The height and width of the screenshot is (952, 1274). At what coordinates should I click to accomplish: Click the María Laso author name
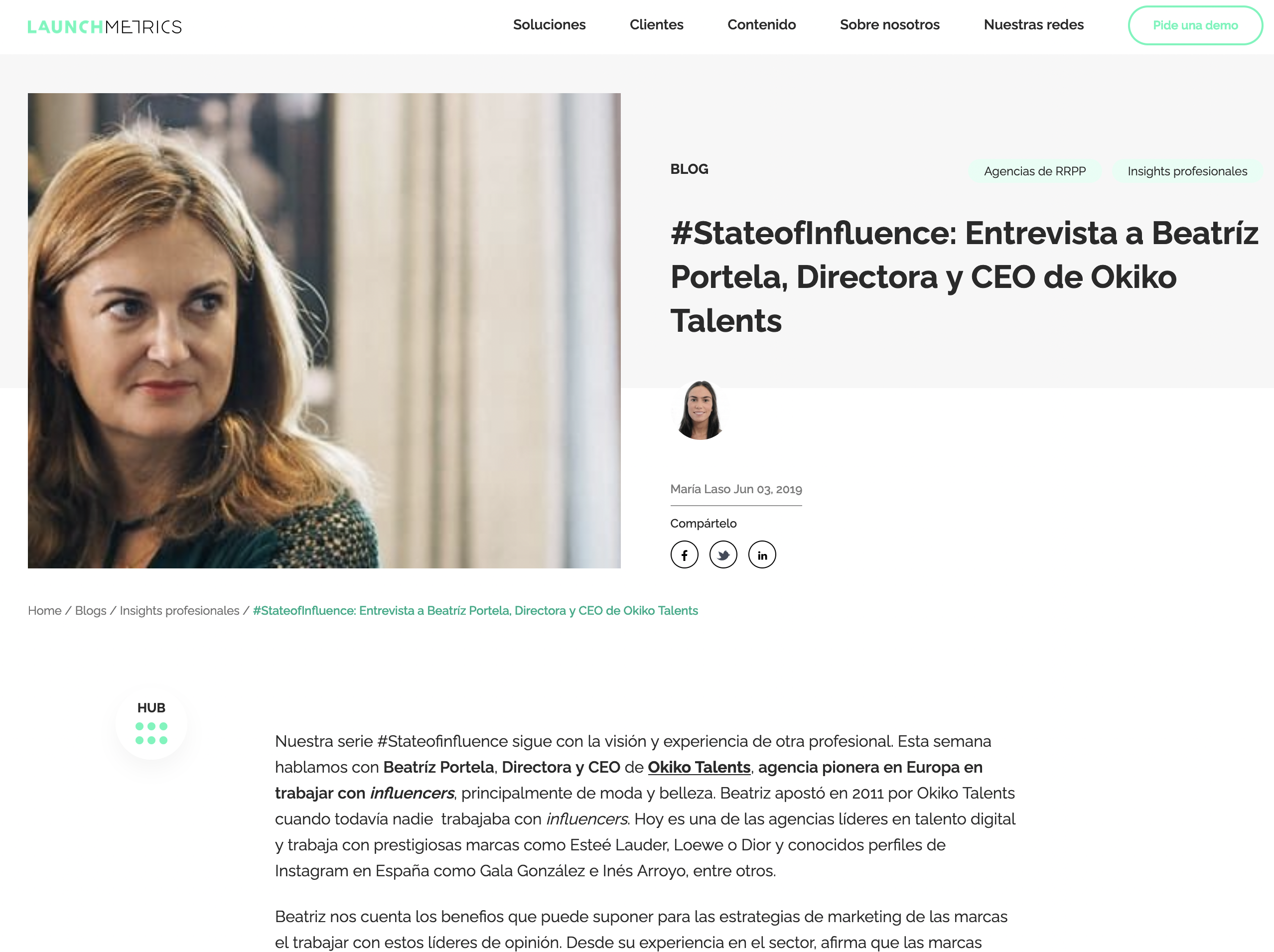(700, 489)
